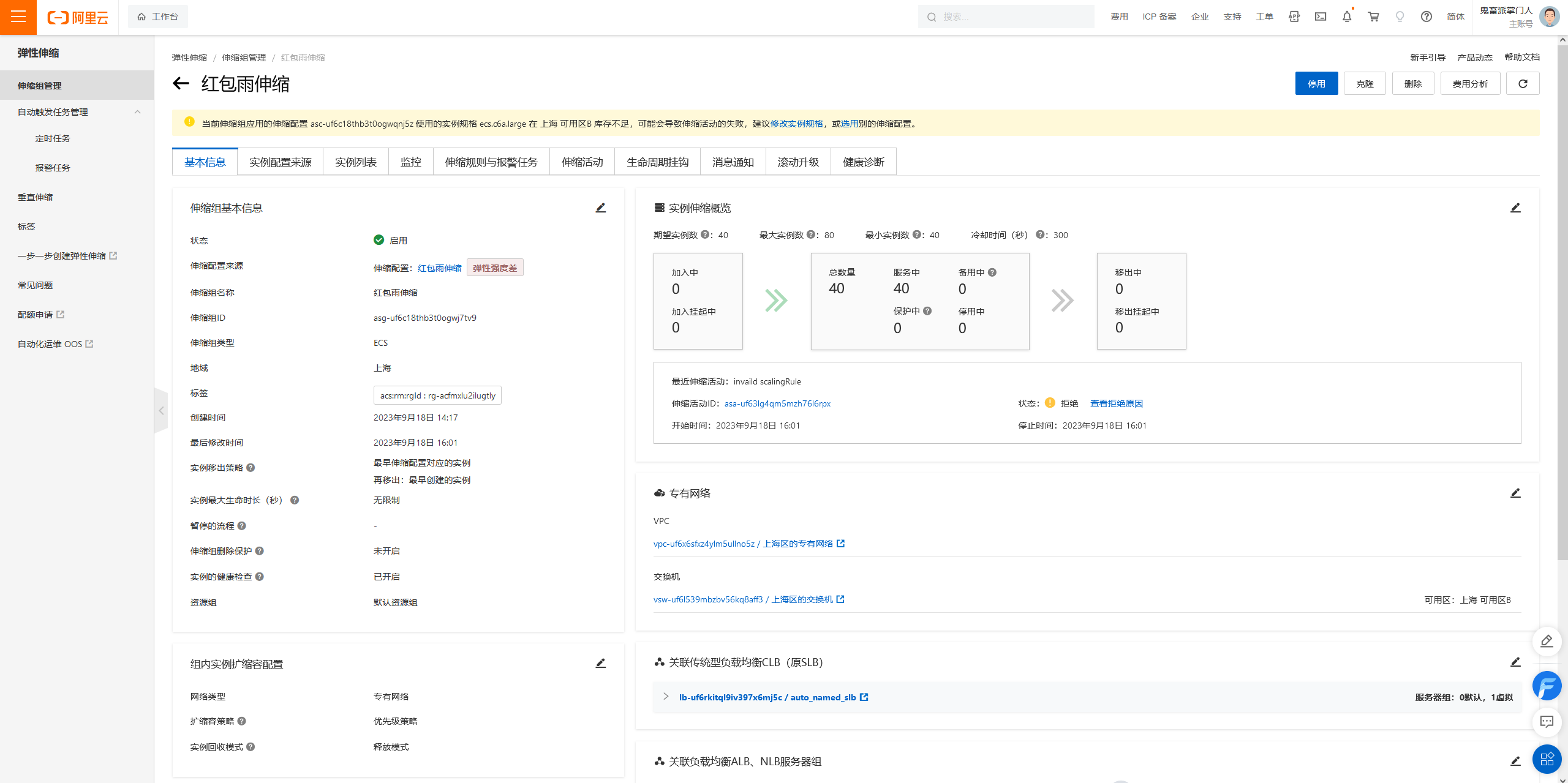The width and height of the screenshot is (1568, 783).
Task: Click the 删除 button
Action: (1413, 83)
